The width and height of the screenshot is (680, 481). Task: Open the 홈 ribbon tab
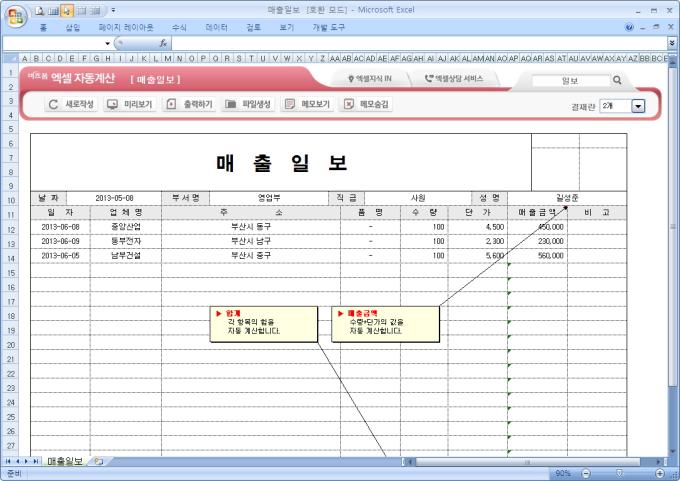[x=43, y=27]
